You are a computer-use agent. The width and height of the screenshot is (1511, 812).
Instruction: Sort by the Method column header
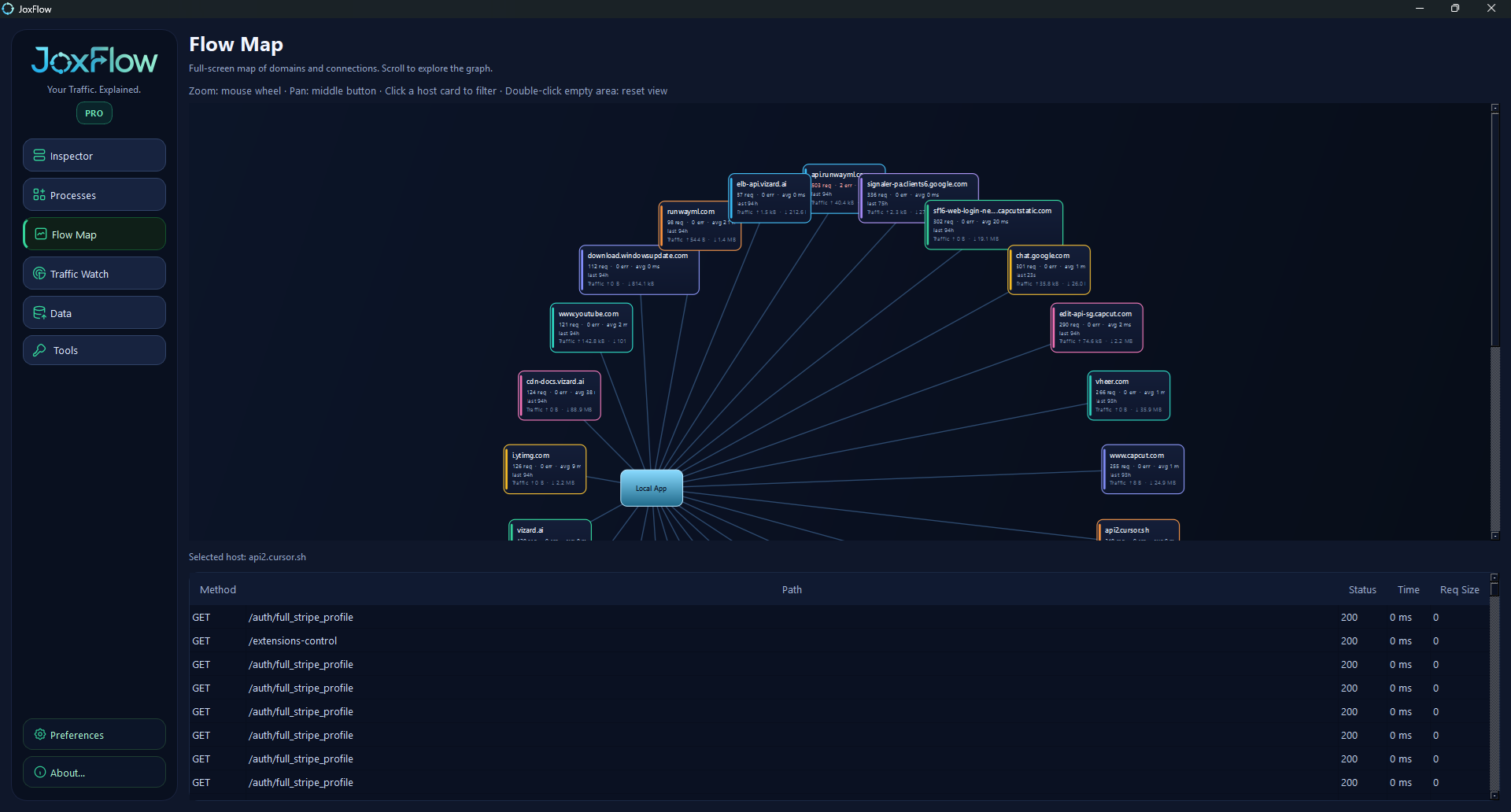pyautogui.click(x=218, y=589)
